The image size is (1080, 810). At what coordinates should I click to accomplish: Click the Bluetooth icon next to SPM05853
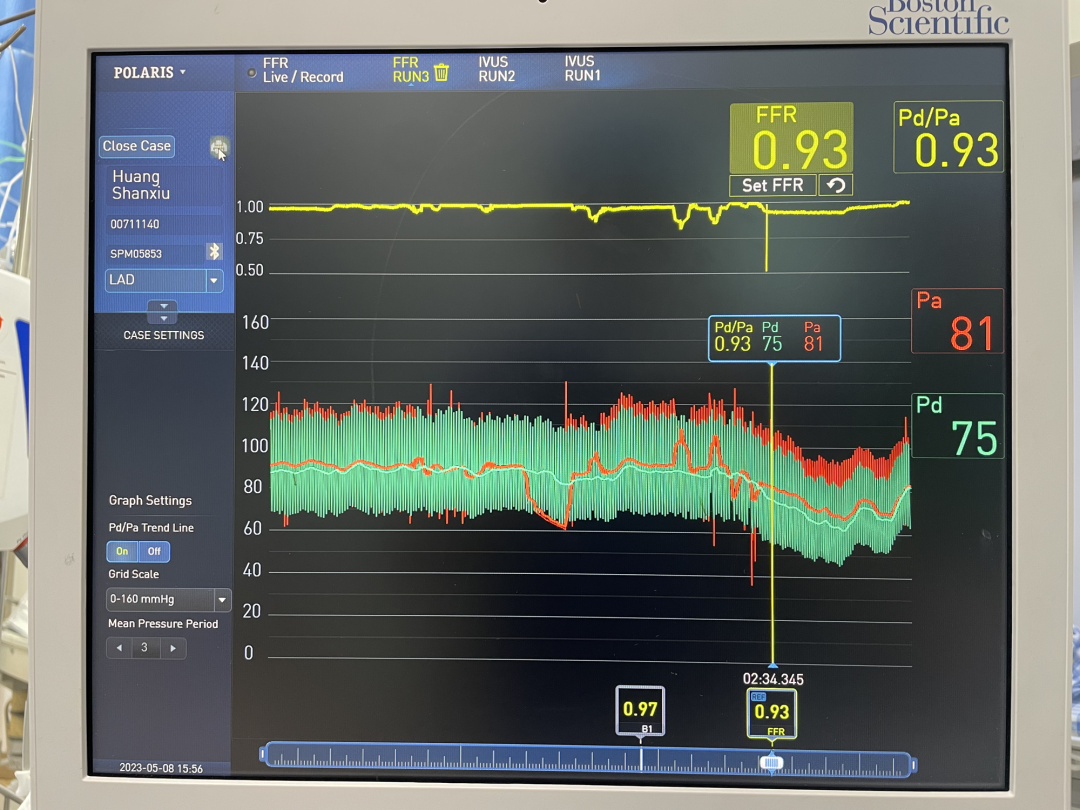pos(214,252)
